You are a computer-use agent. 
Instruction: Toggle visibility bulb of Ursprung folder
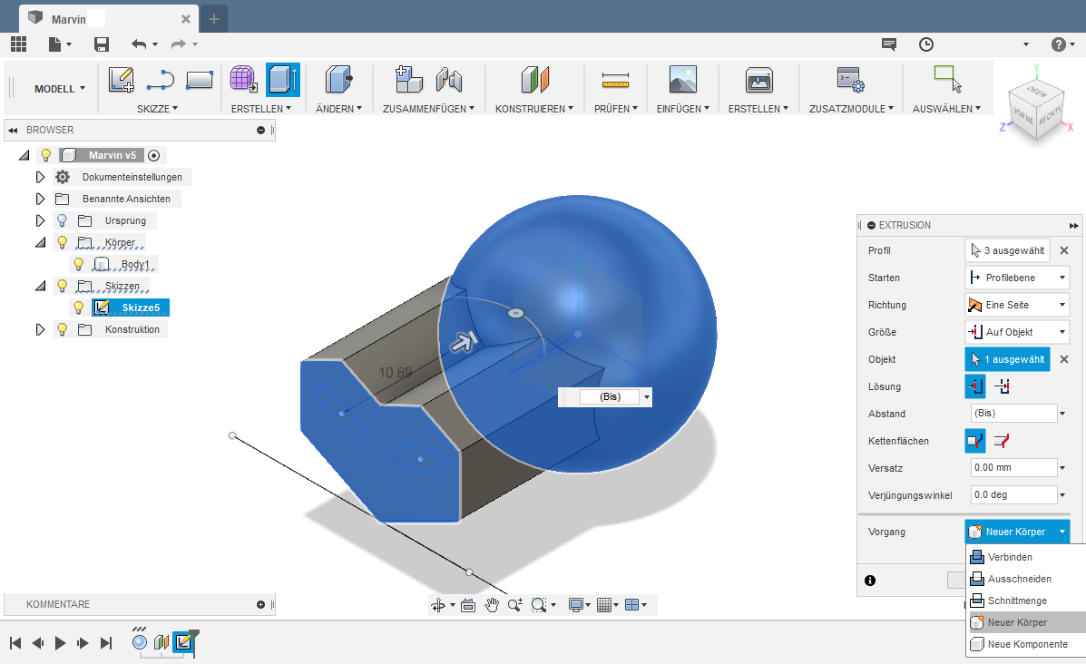tap(62, 220)
